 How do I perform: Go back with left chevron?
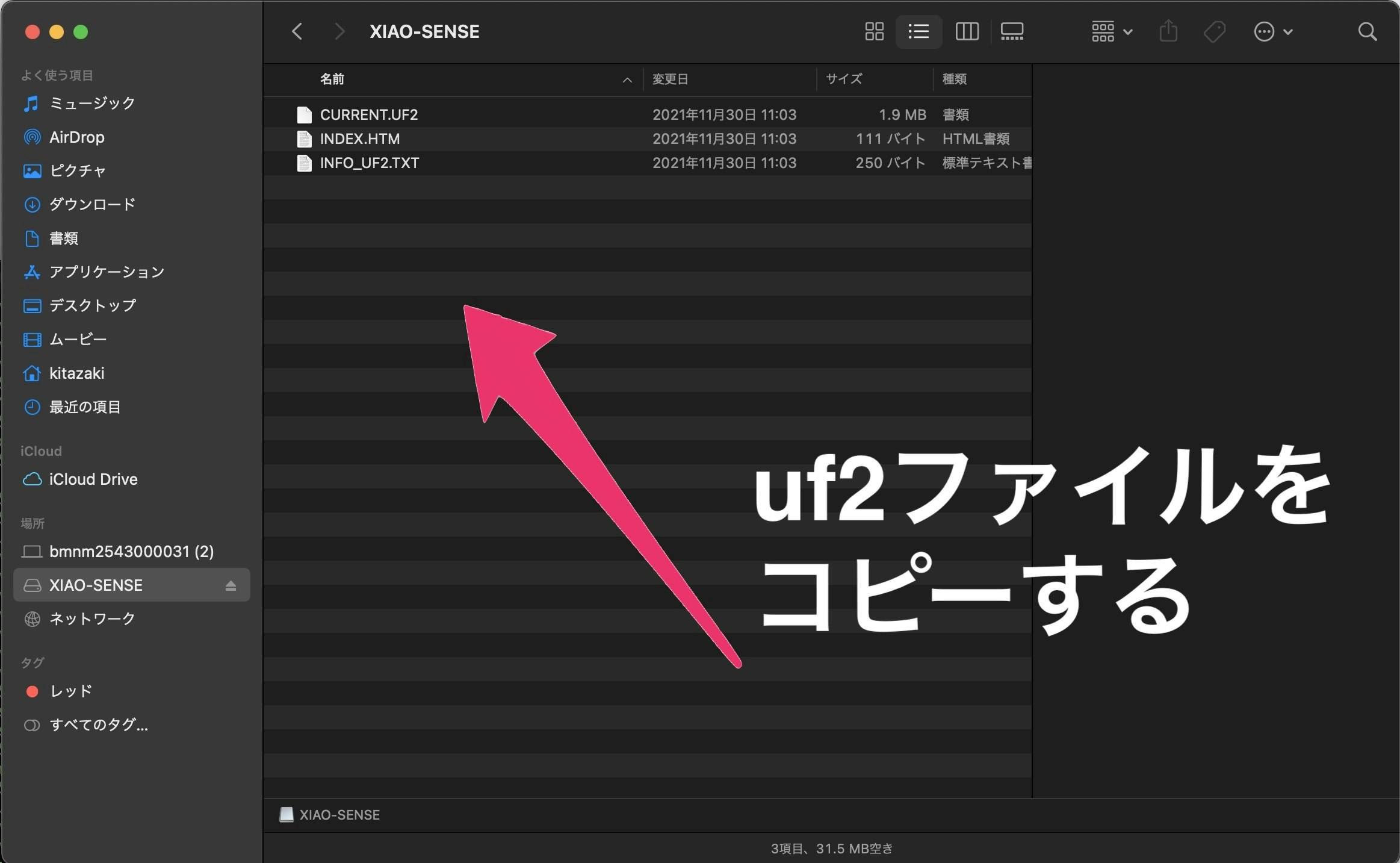coord(297,31)
